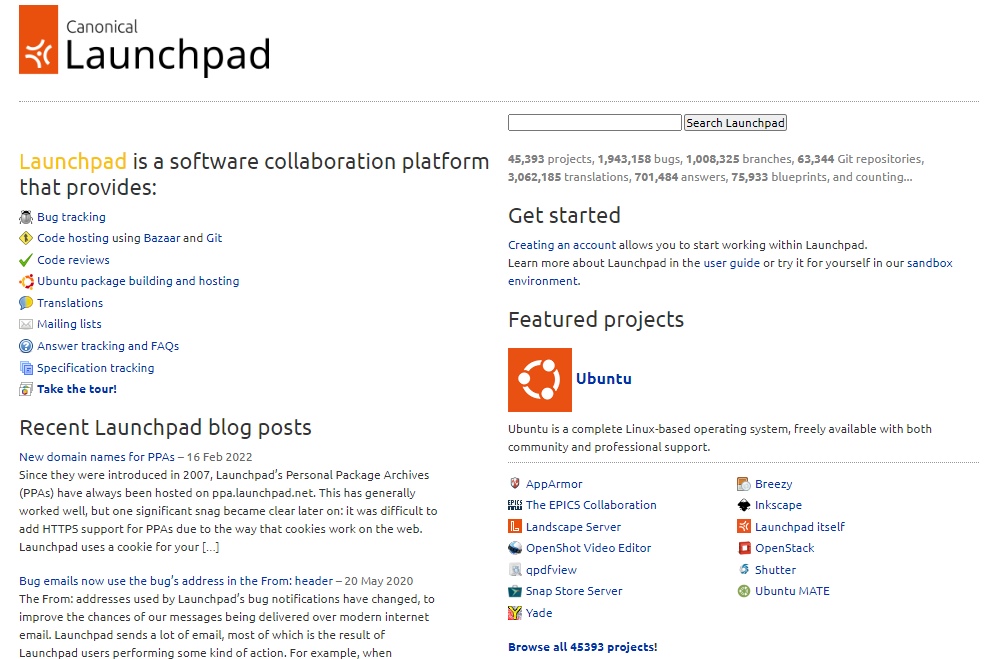Click the Ubuntu MATE project icon
This screenshot has height=659, width=987.
744,591
